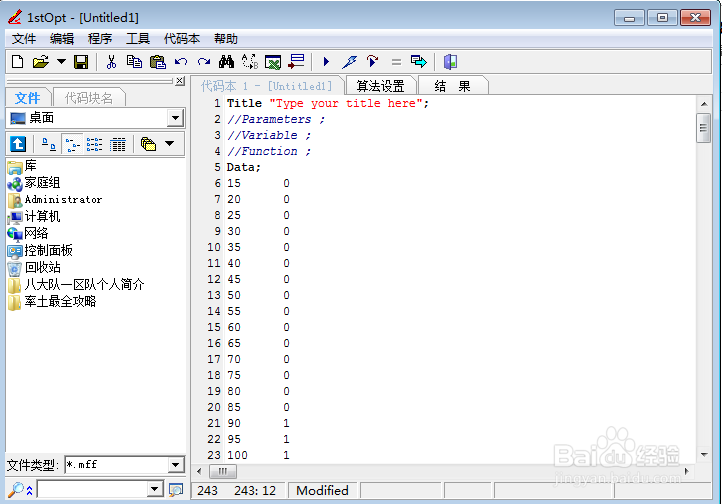Switch to the 结果 tab
The image size is (722, 504).
tap(452, 86)
